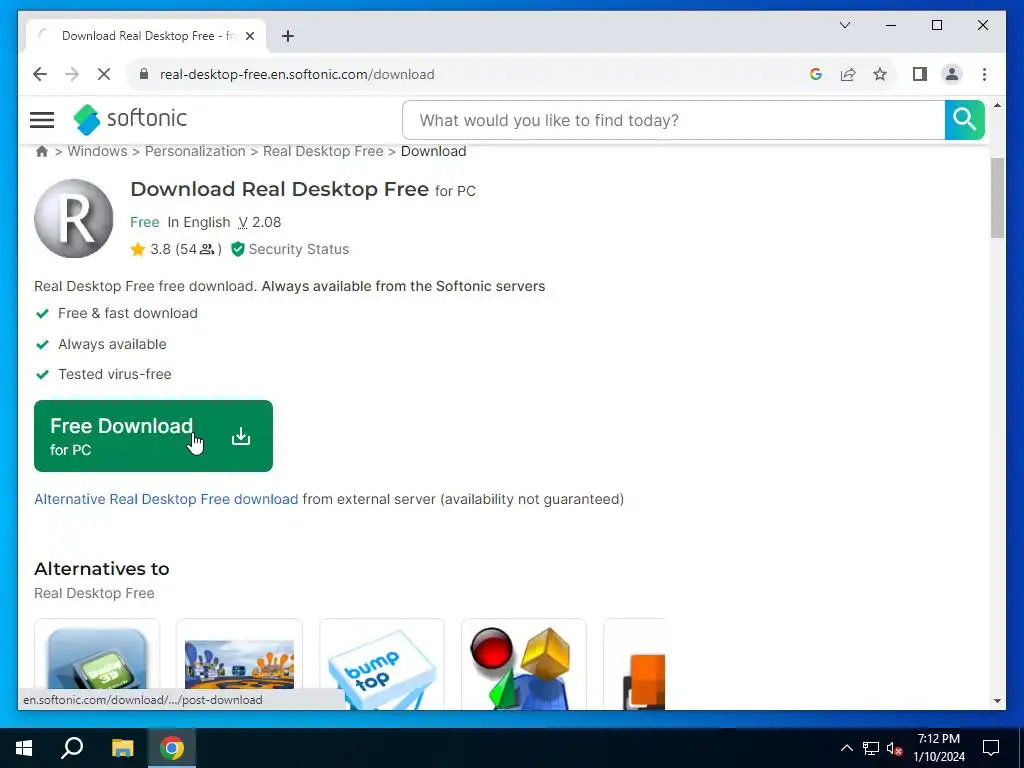The image size is (1024, 768).
Task: Stop page loading with the X button
Action: tap(104, 74)
